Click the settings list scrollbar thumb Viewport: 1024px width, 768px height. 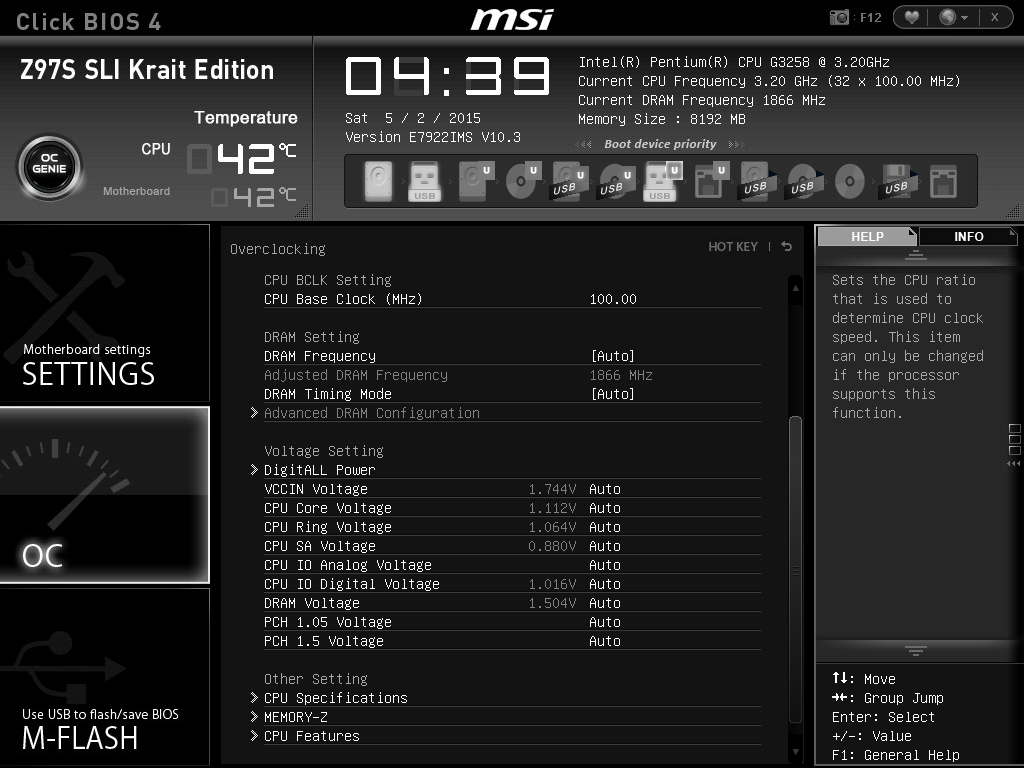[795, 568]
